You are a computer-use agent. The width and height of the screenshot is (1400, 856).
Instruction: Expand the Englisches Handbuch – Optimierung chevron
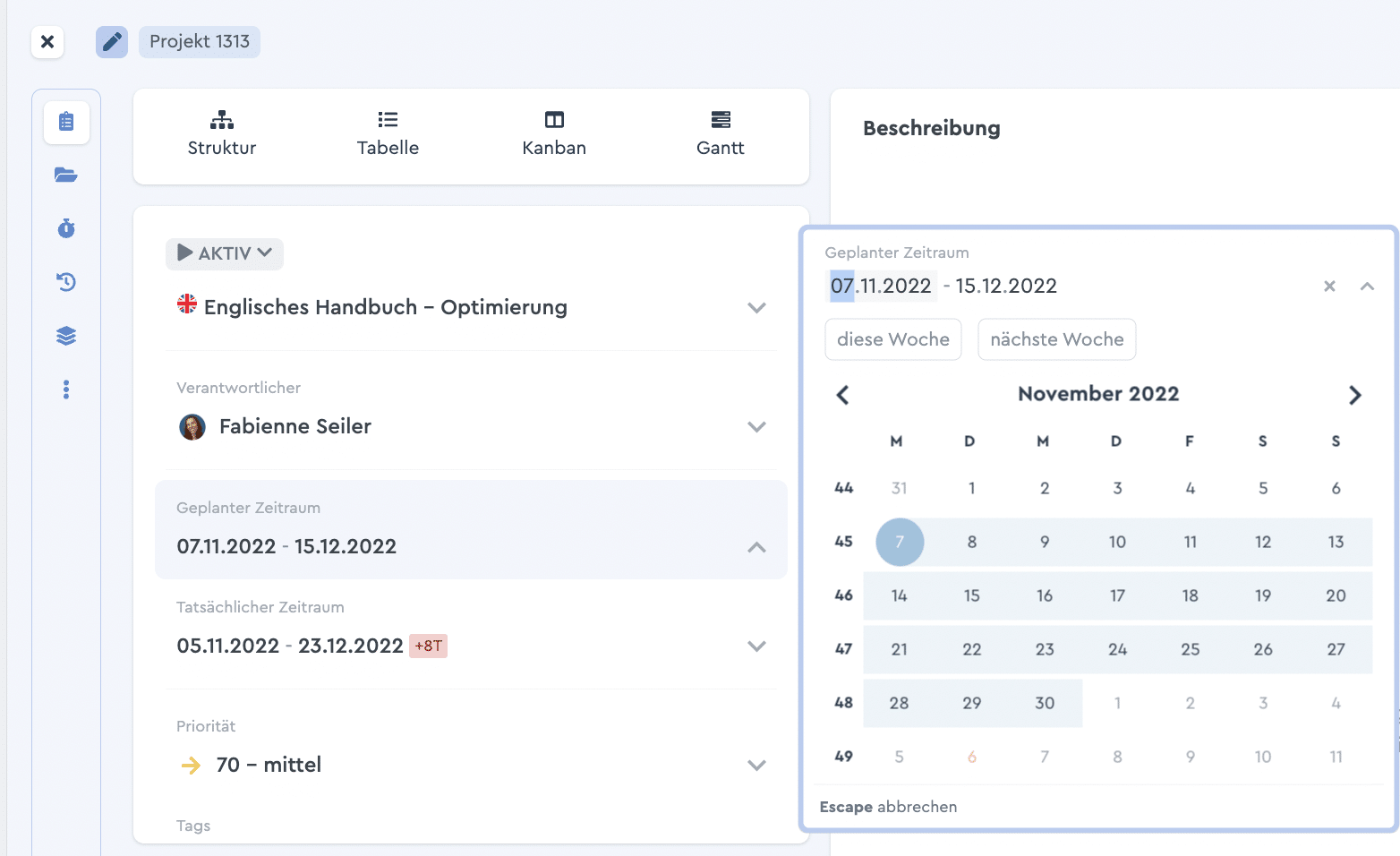coord(756,308)
